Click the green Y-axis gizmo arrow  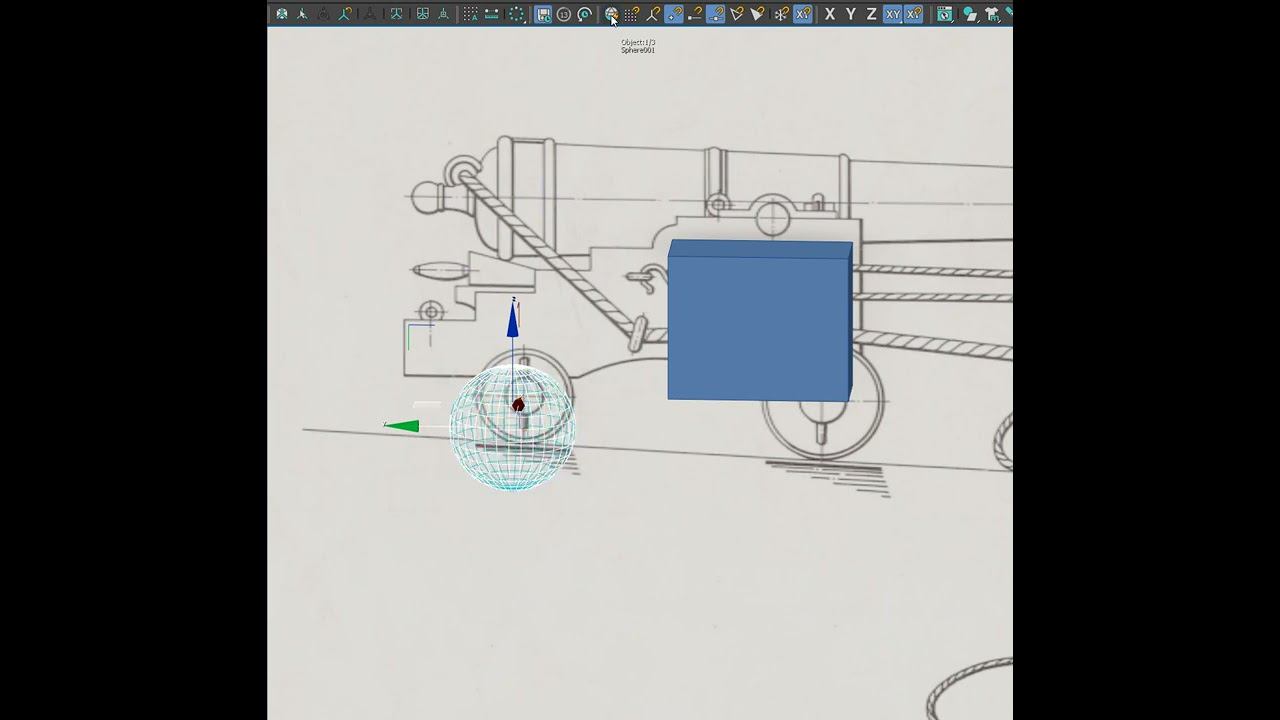(402, 426)
